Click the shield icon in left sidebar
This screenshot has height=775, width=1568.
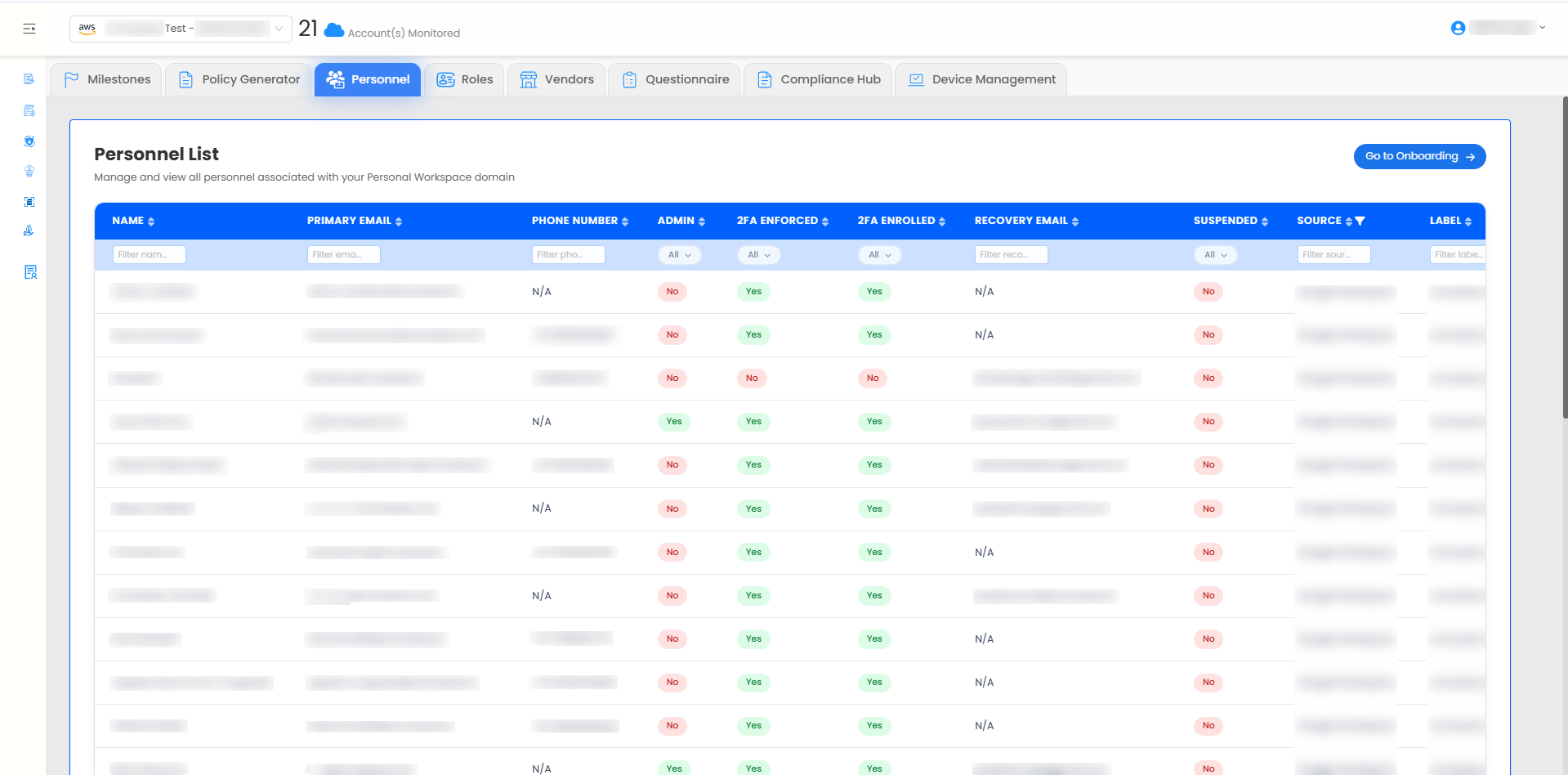(29, 141)
